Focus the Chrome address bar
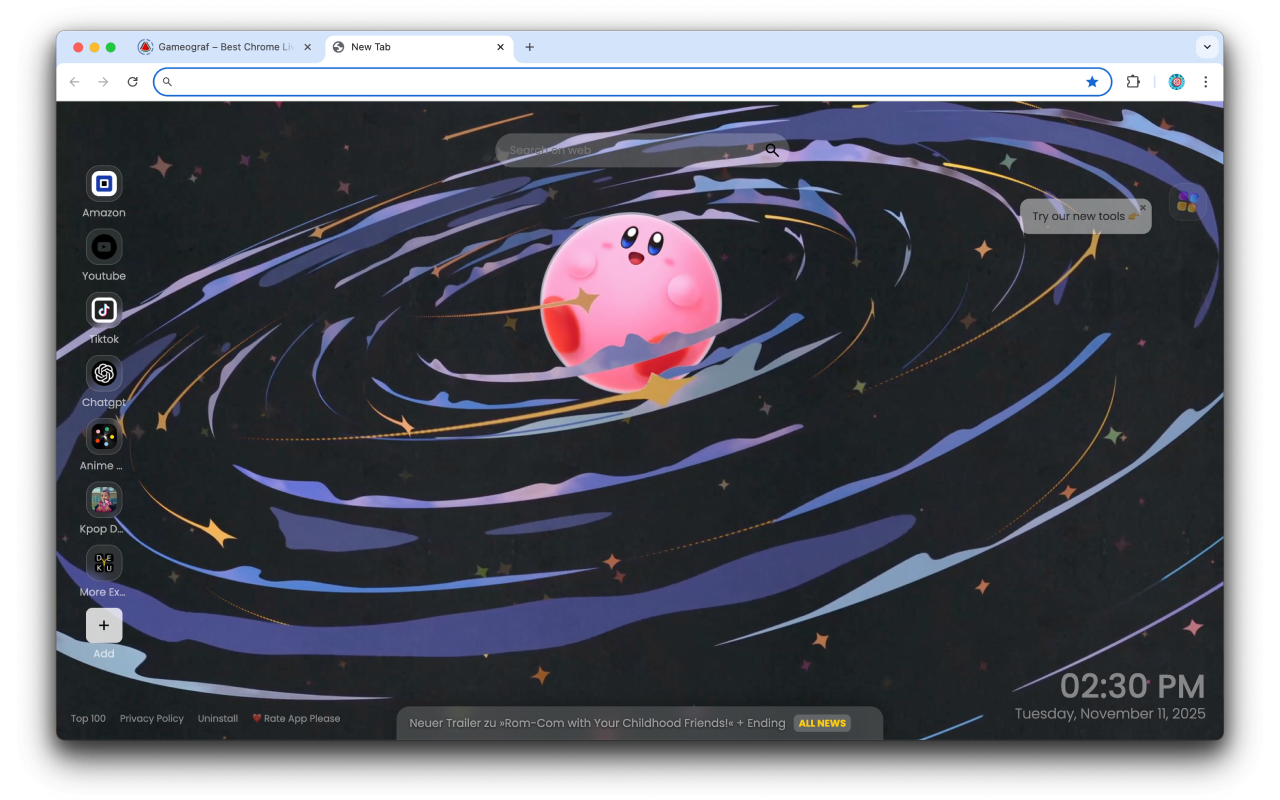1280x800 pixels. (632, 82)
